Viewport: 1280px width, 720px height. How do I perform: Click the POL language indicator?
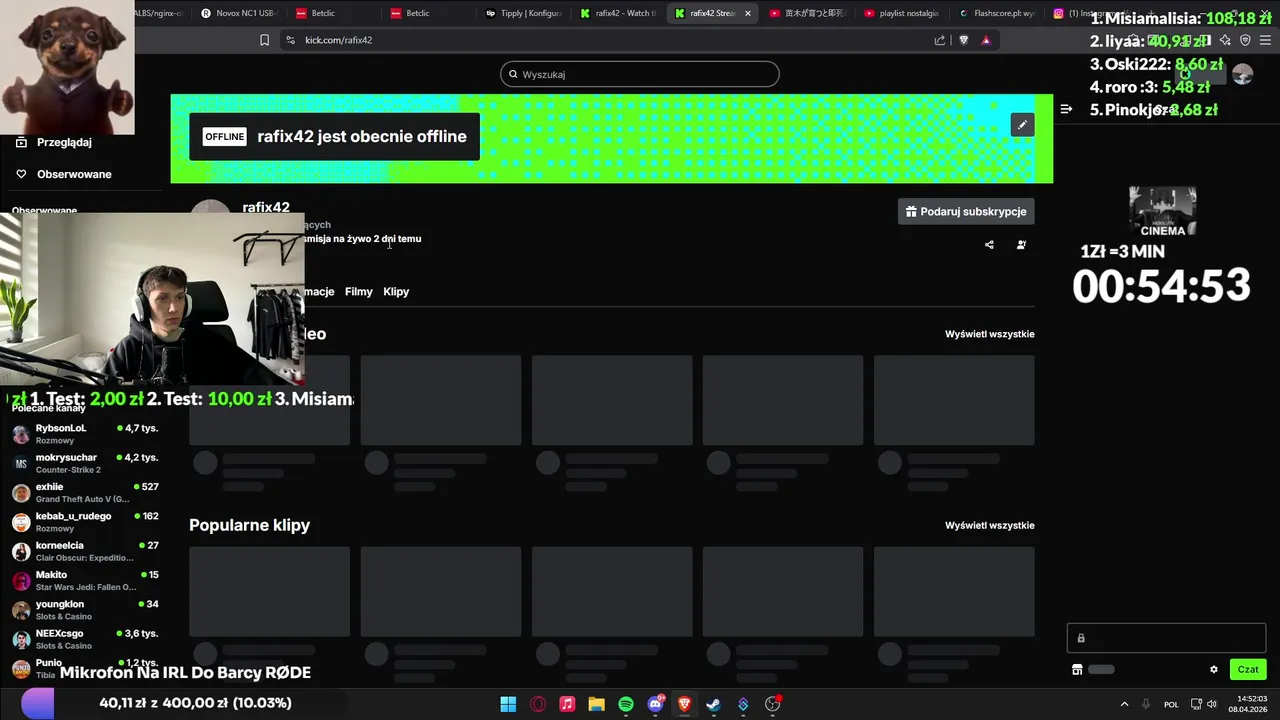(x=1171, y=704)
